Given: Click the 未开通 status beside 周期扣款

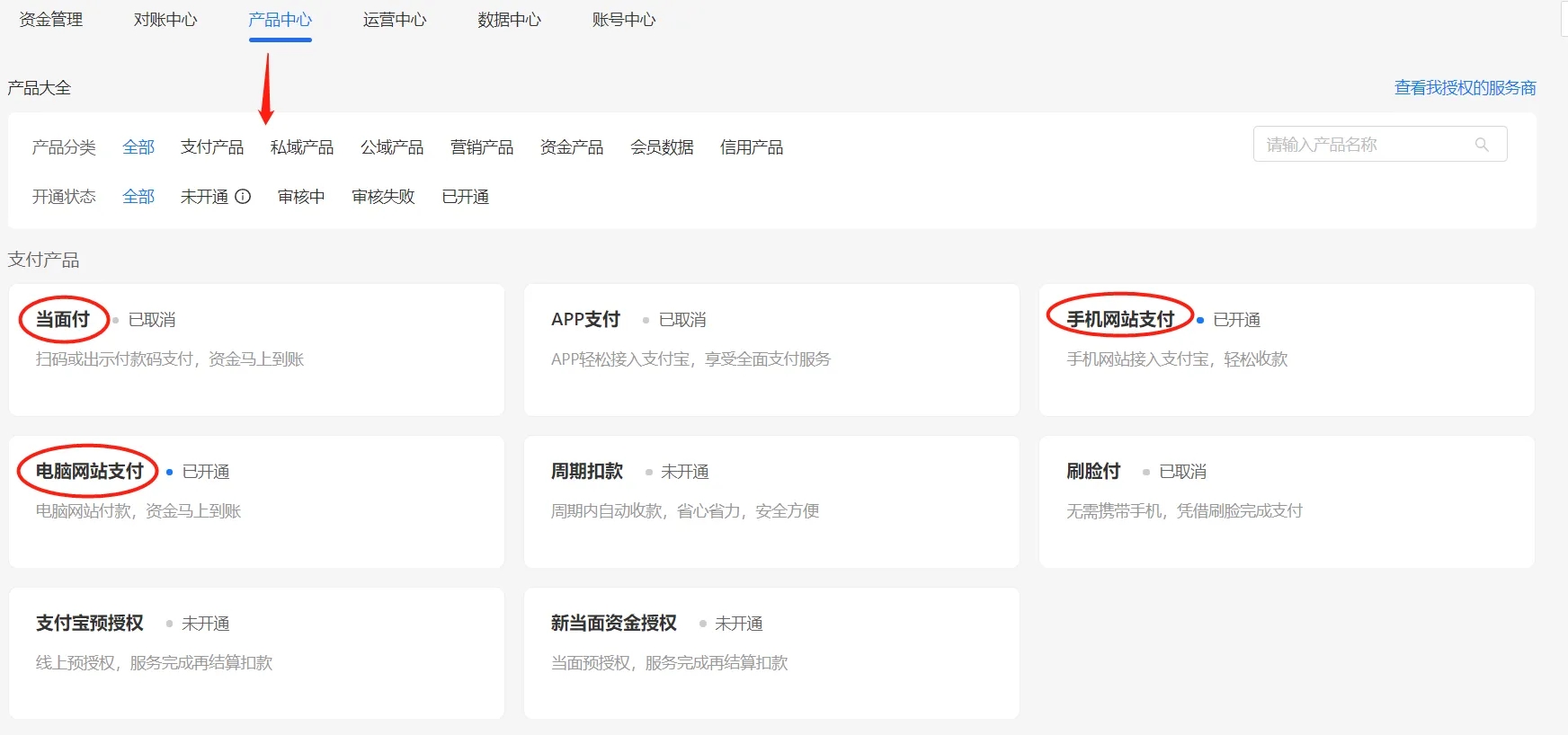Looking at the screenshot, I should (x=685, y=472).
